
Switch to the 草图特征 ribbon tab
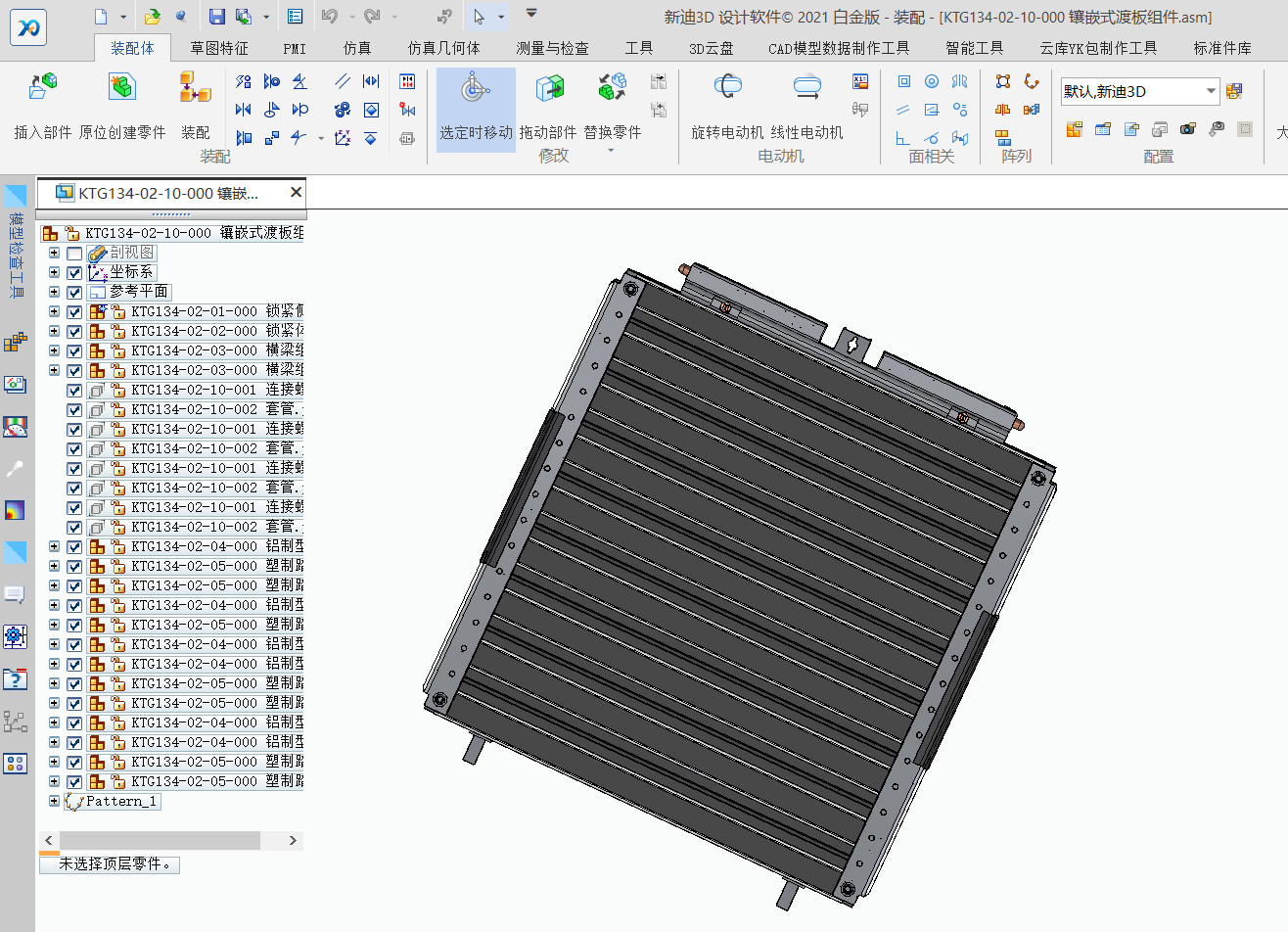tap(219, 48)
